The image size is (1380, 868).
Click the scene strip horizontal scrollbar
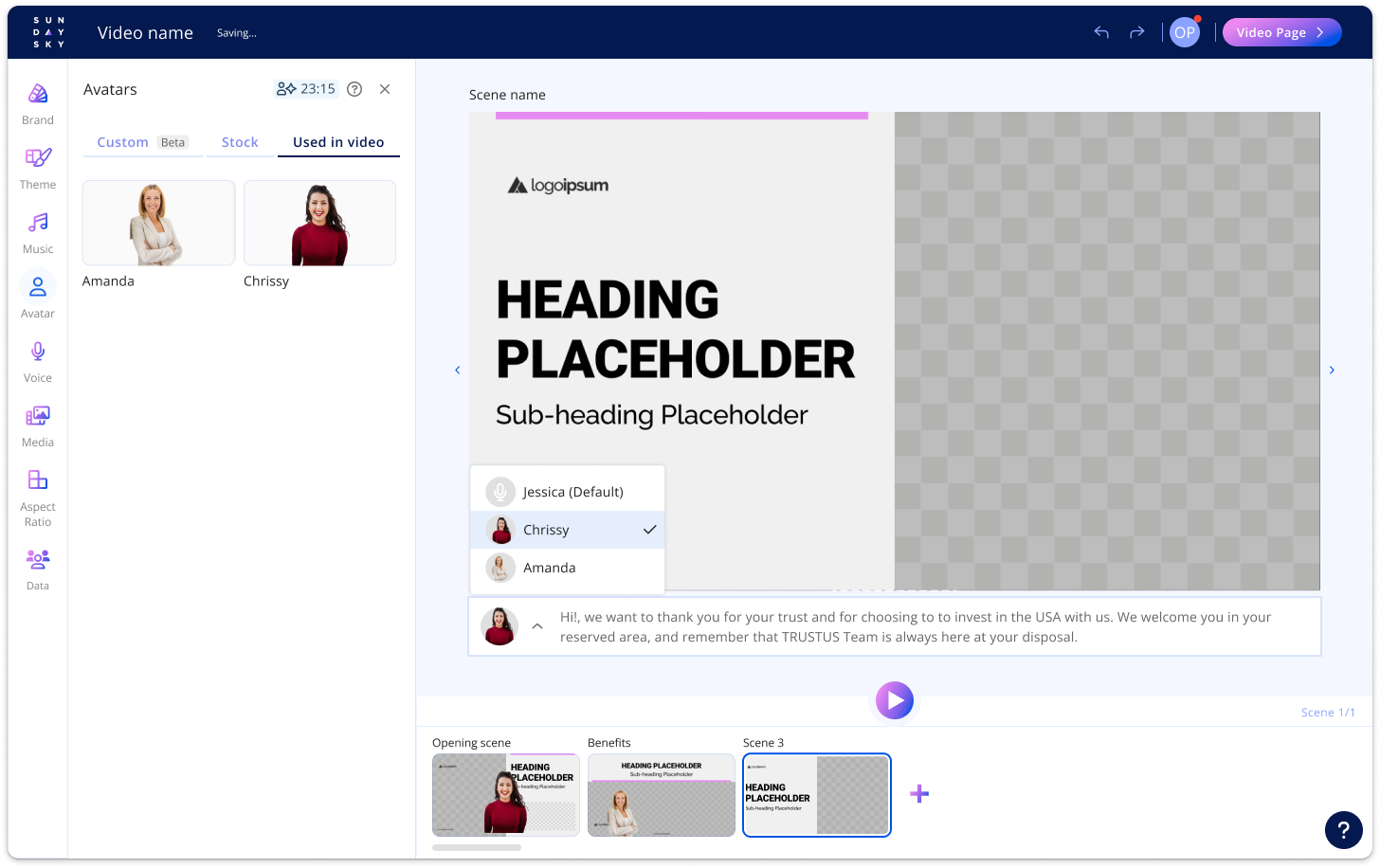(x=477, y=847)
